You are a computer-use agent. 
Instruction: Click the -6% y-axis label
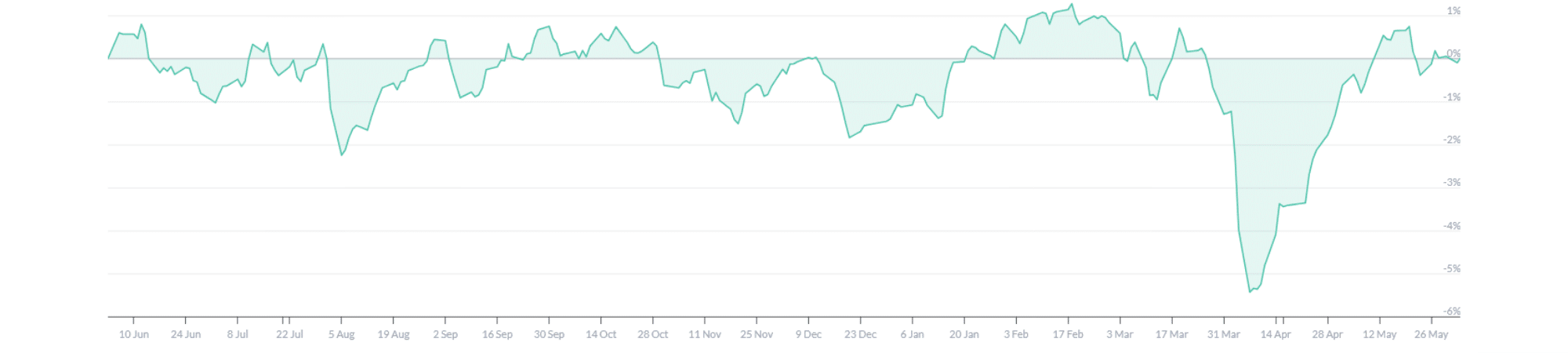tap(1452, 311)
